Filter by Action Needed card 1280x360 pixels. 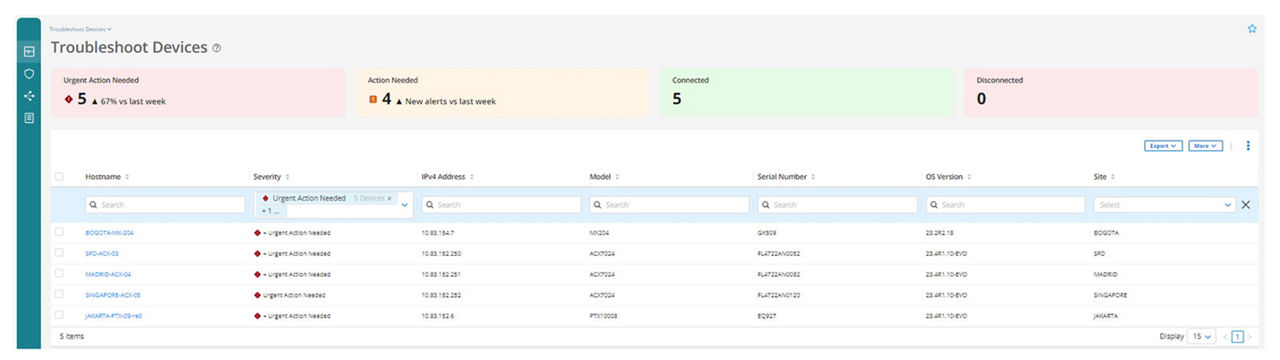pyautogui.click(x=503, y=93)
